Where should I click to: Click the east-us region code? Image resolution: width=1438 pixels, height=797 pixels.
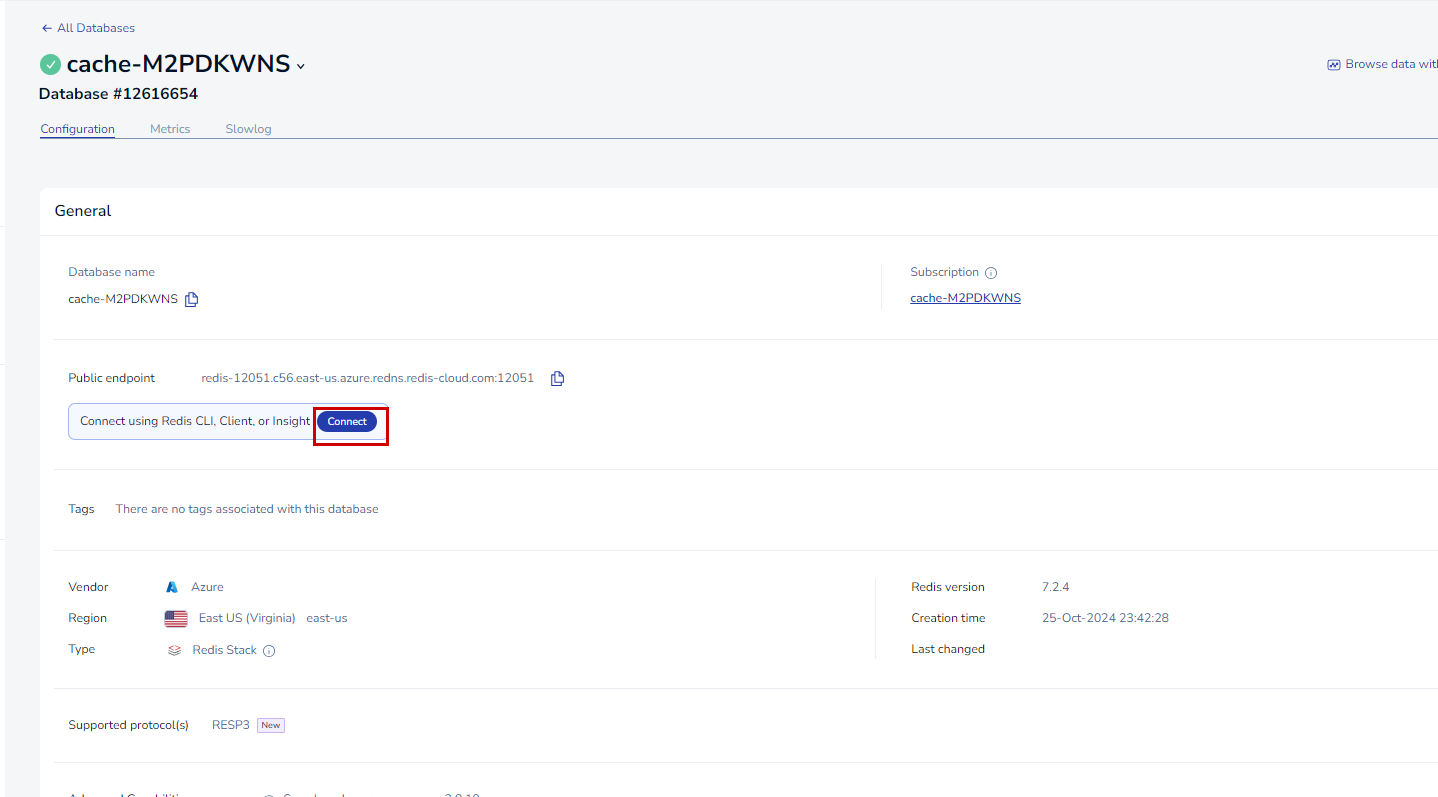(327, 618)
